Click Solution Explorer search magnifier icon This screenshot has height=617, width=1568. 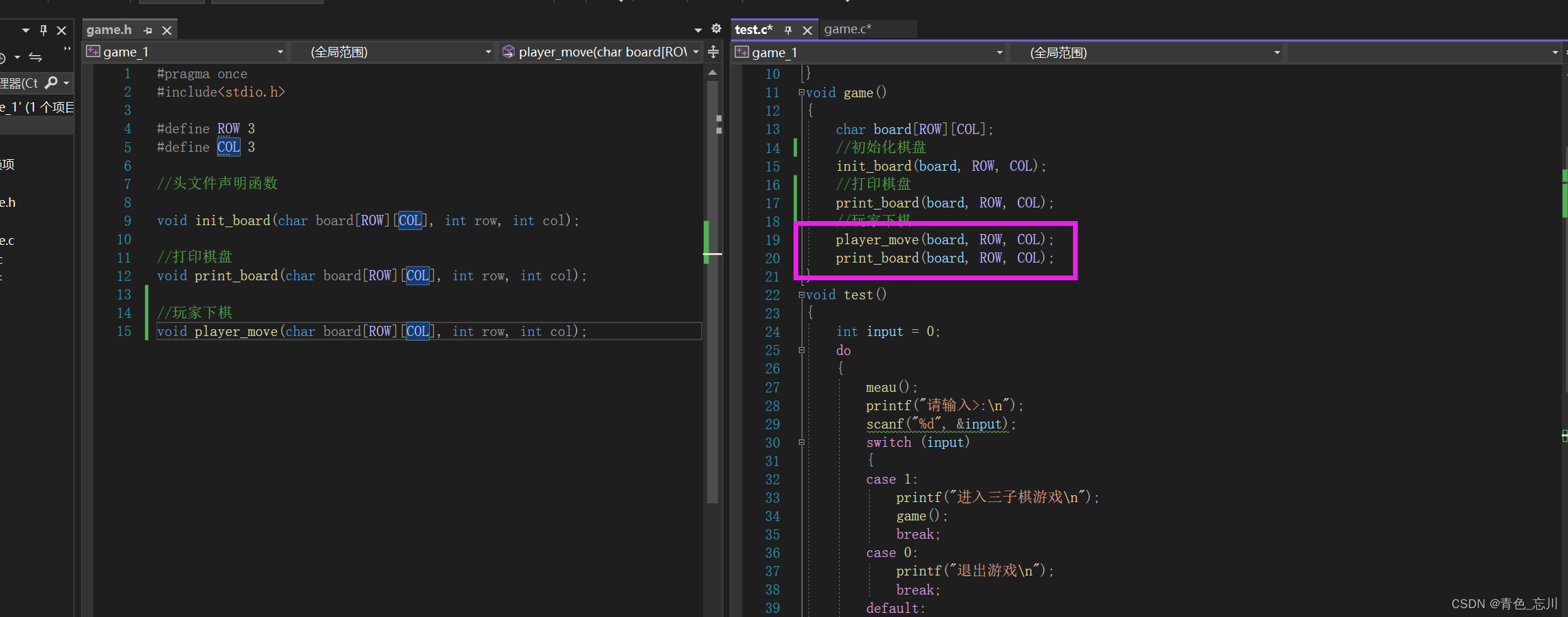click(x=51, y=83)
